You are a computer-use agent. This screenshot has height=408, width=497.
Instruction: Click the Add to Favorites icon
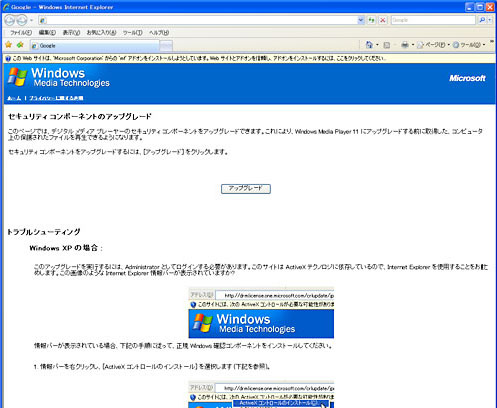coord(20,45)
